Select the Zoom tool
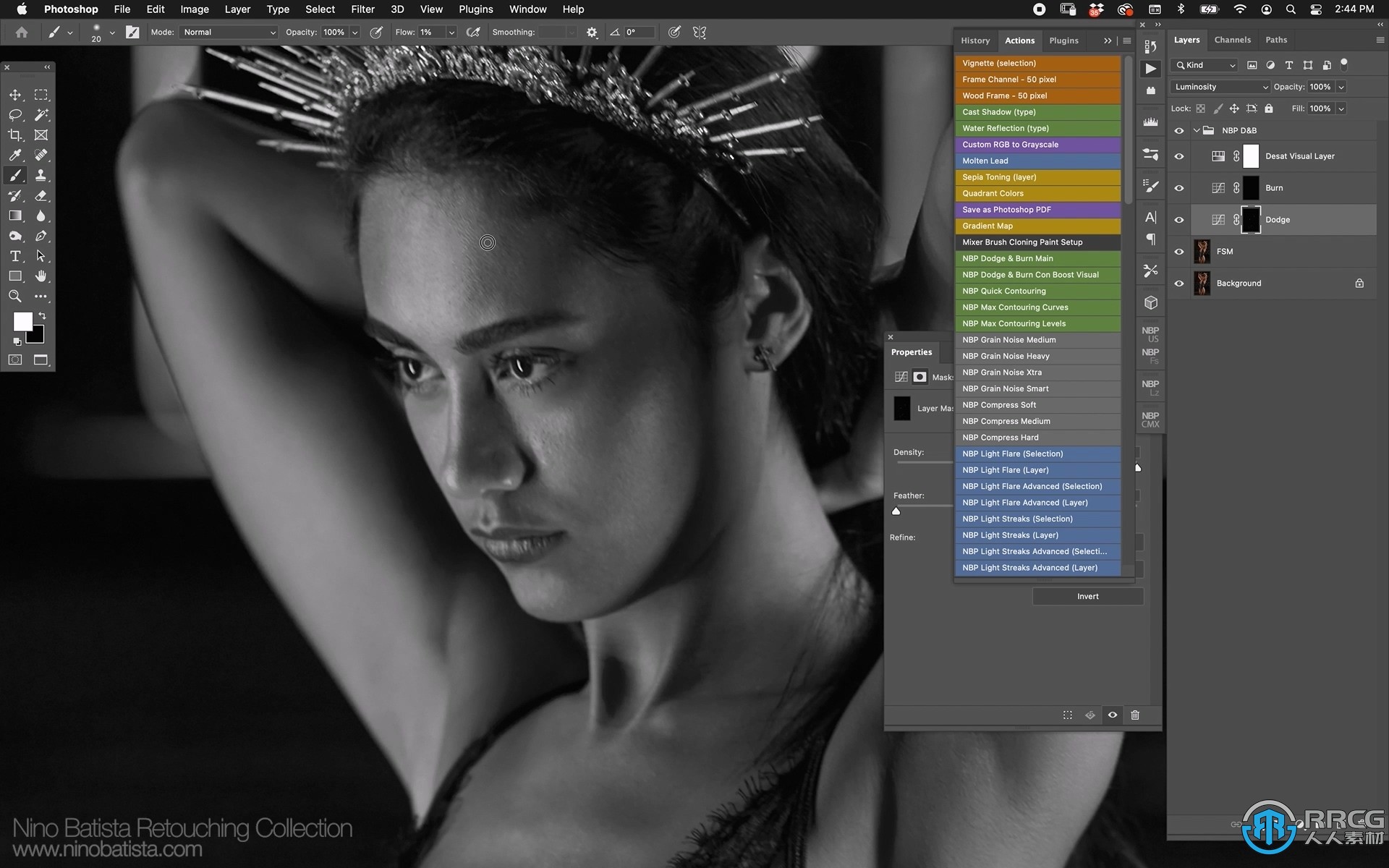1389x868 pixels. [x=14, y=297]
